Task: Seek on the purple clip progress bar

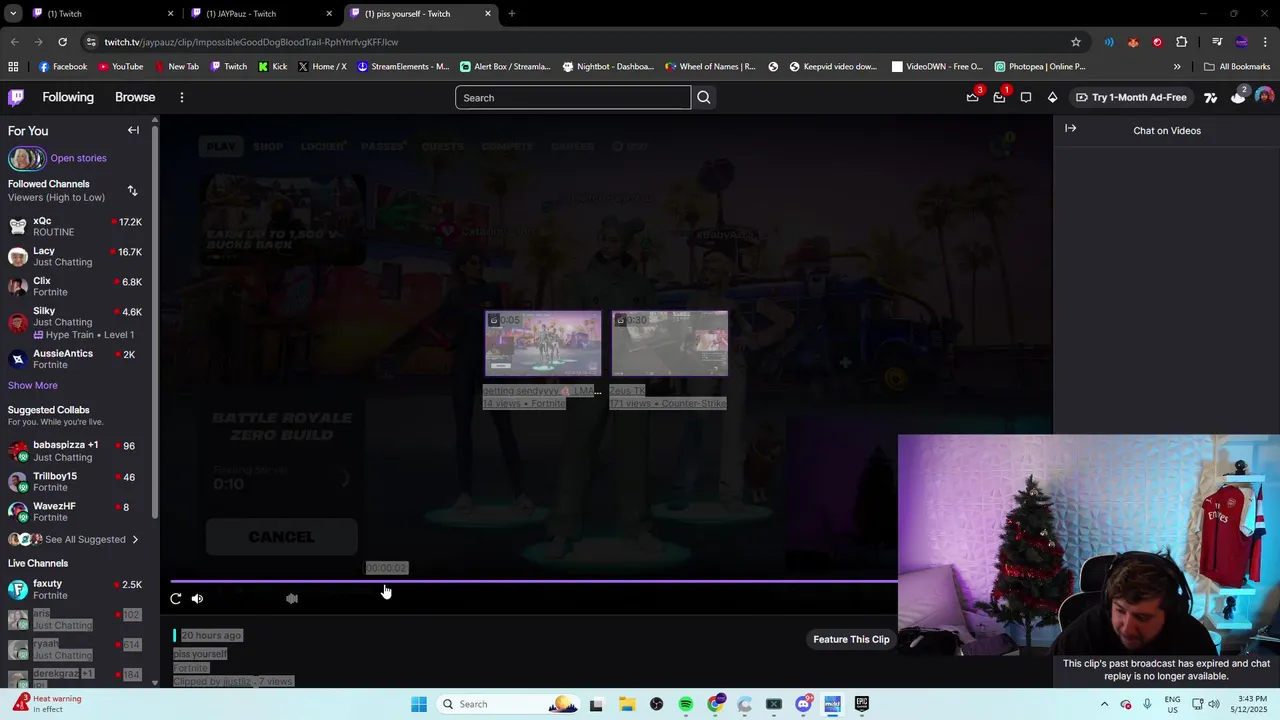Action: point(534,581)
